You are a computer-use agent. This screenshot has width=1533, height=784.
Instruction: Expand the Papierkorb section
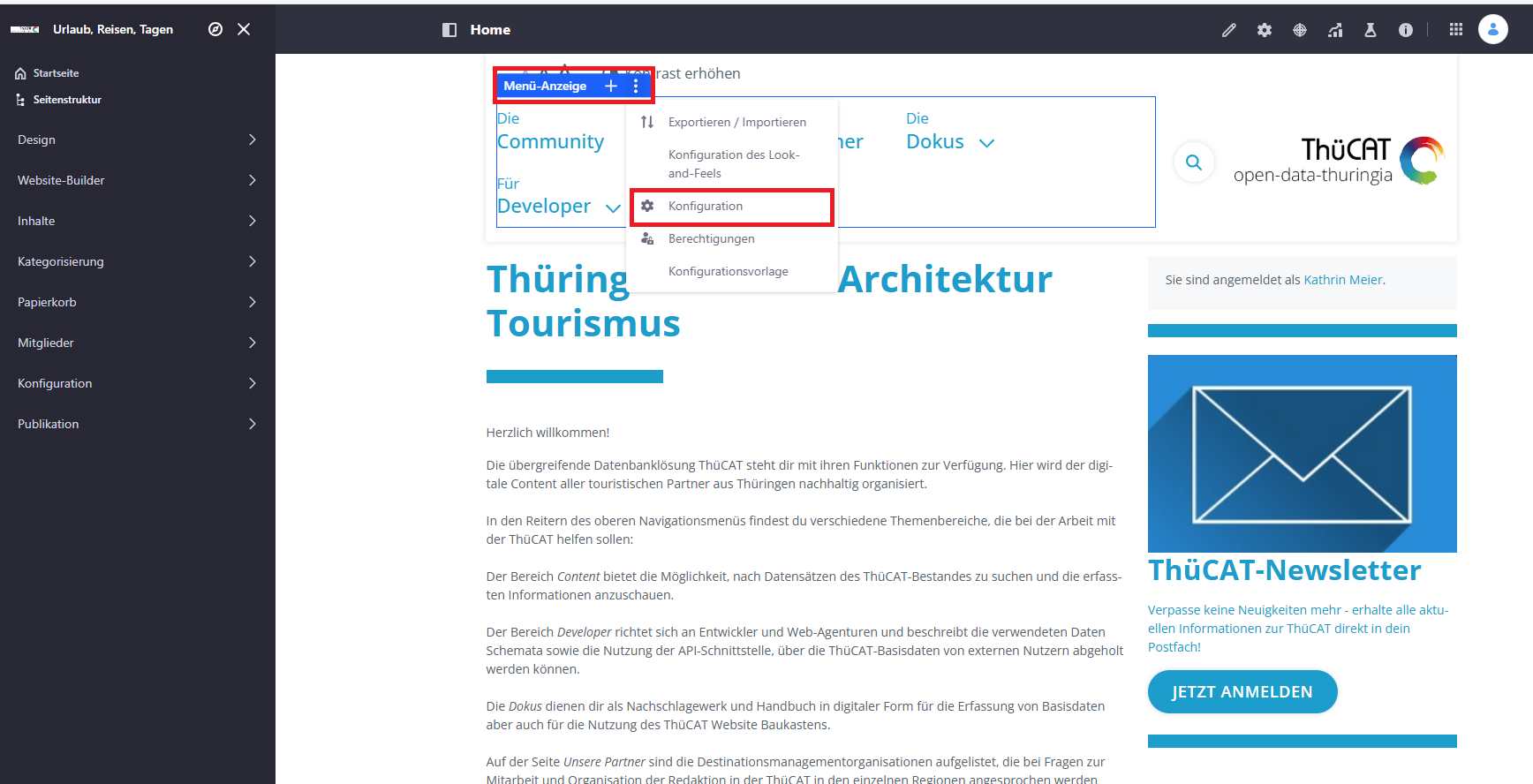[x=138, y=302]
